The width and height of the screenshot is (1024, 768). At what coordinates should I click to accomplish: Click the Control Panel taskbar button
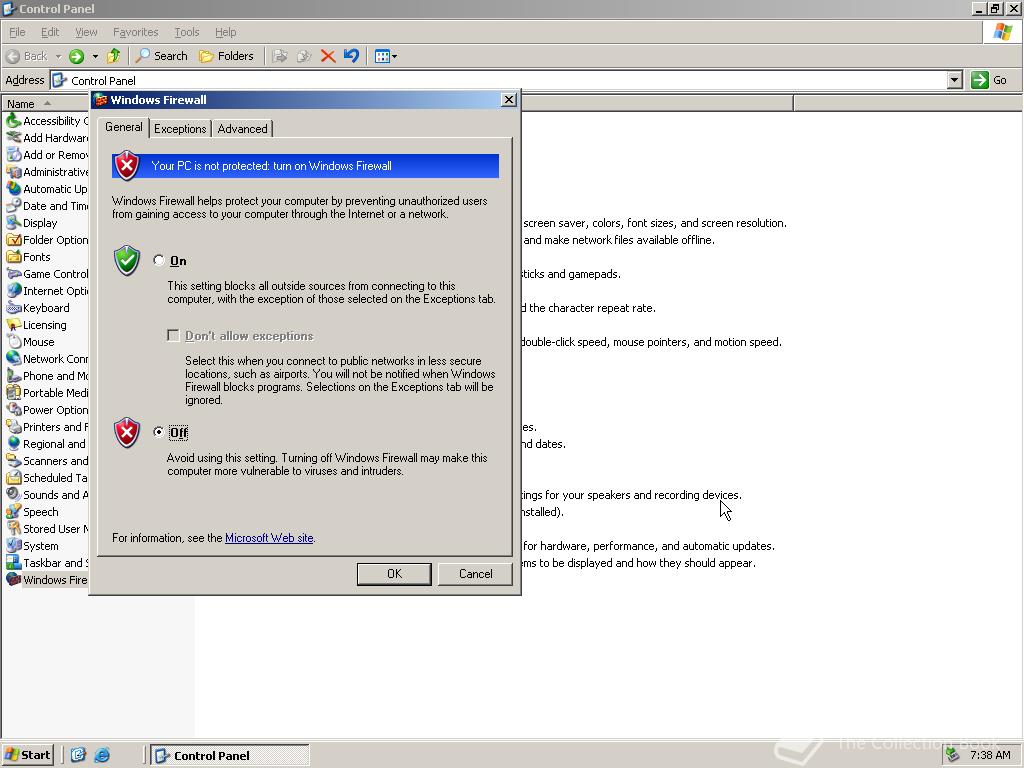[230, 755]
